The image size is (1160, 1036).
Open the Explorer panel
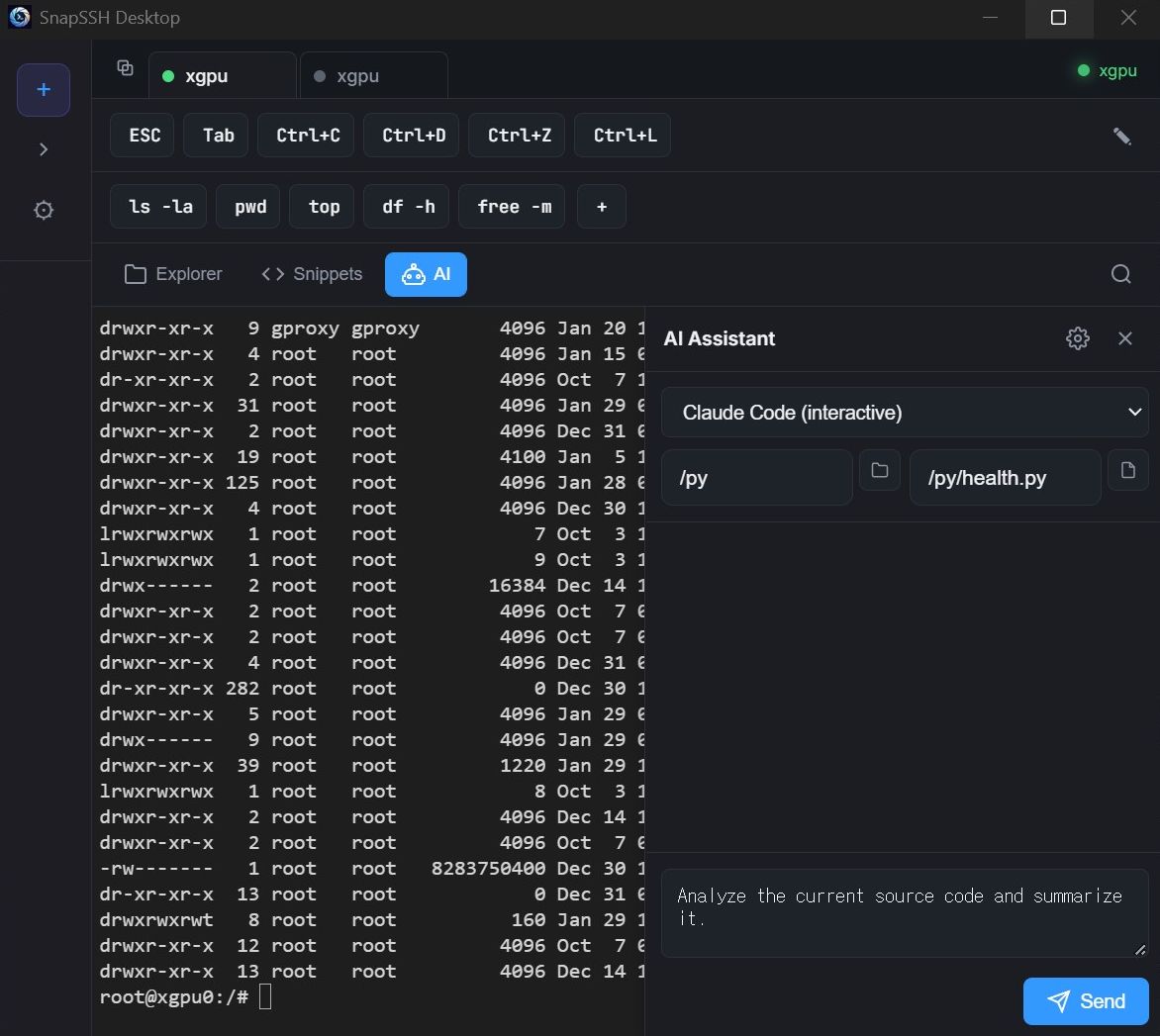coord(172,274)
